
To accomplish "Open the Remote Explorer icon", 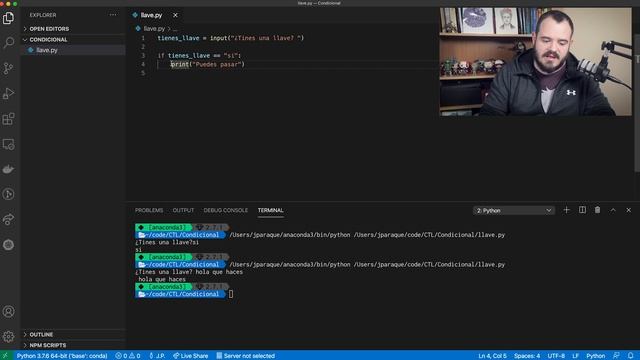I will point(8,144).
